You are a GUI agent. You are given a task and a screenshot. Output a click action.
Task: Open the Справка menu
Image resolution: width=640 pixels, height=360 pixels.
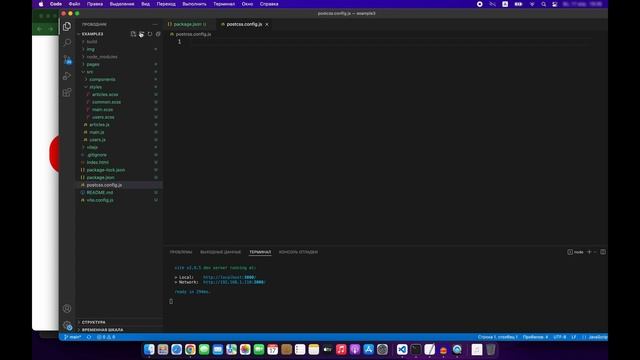click(x=269, y=4)
